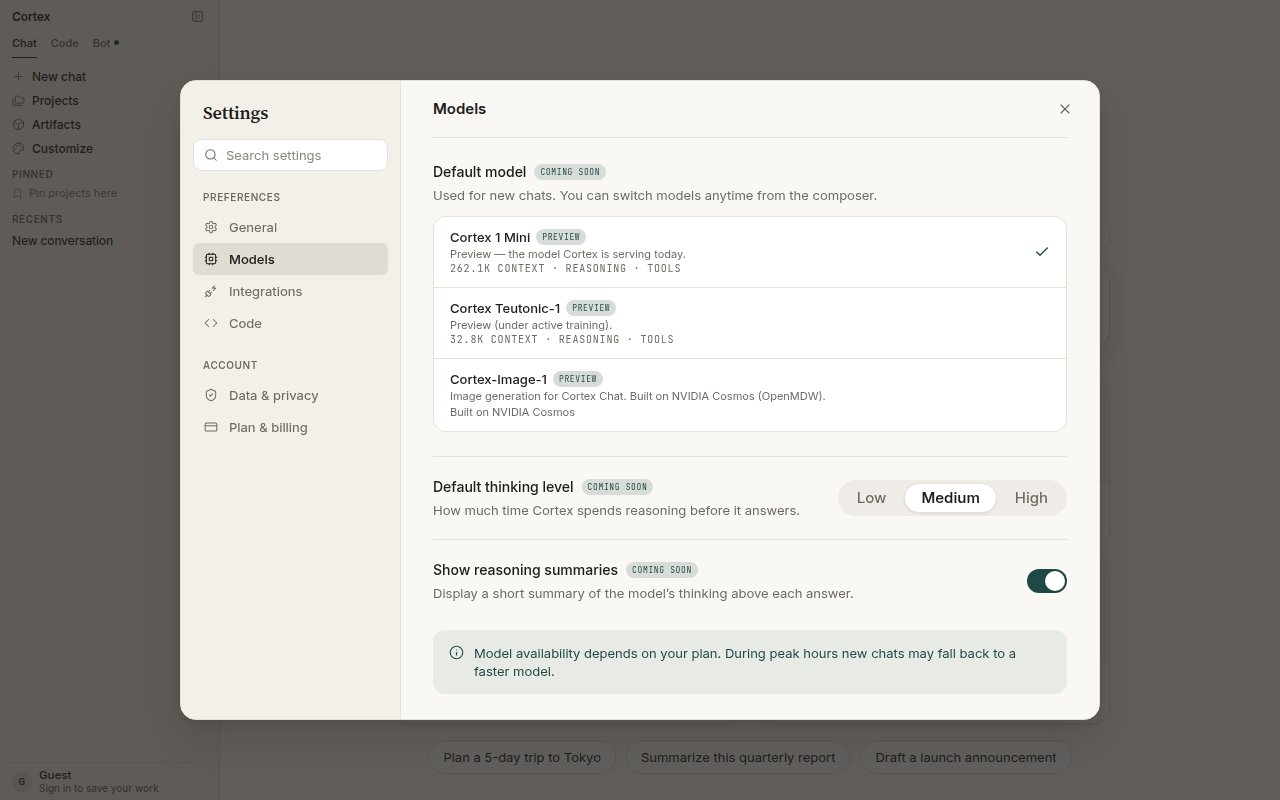Click the search magnifier icon in Settings
Image resolution: width=1280 pixels, height=800 pixels.
point(211,155)
